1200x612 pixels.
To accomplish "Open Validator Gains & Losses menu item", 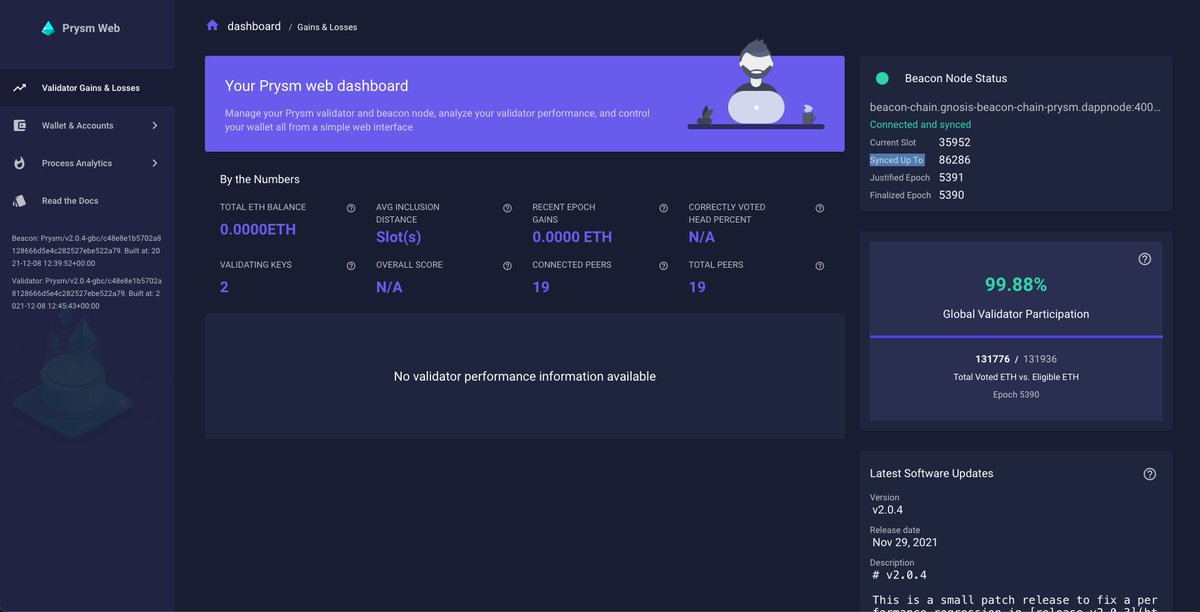I will click(87, 88).
